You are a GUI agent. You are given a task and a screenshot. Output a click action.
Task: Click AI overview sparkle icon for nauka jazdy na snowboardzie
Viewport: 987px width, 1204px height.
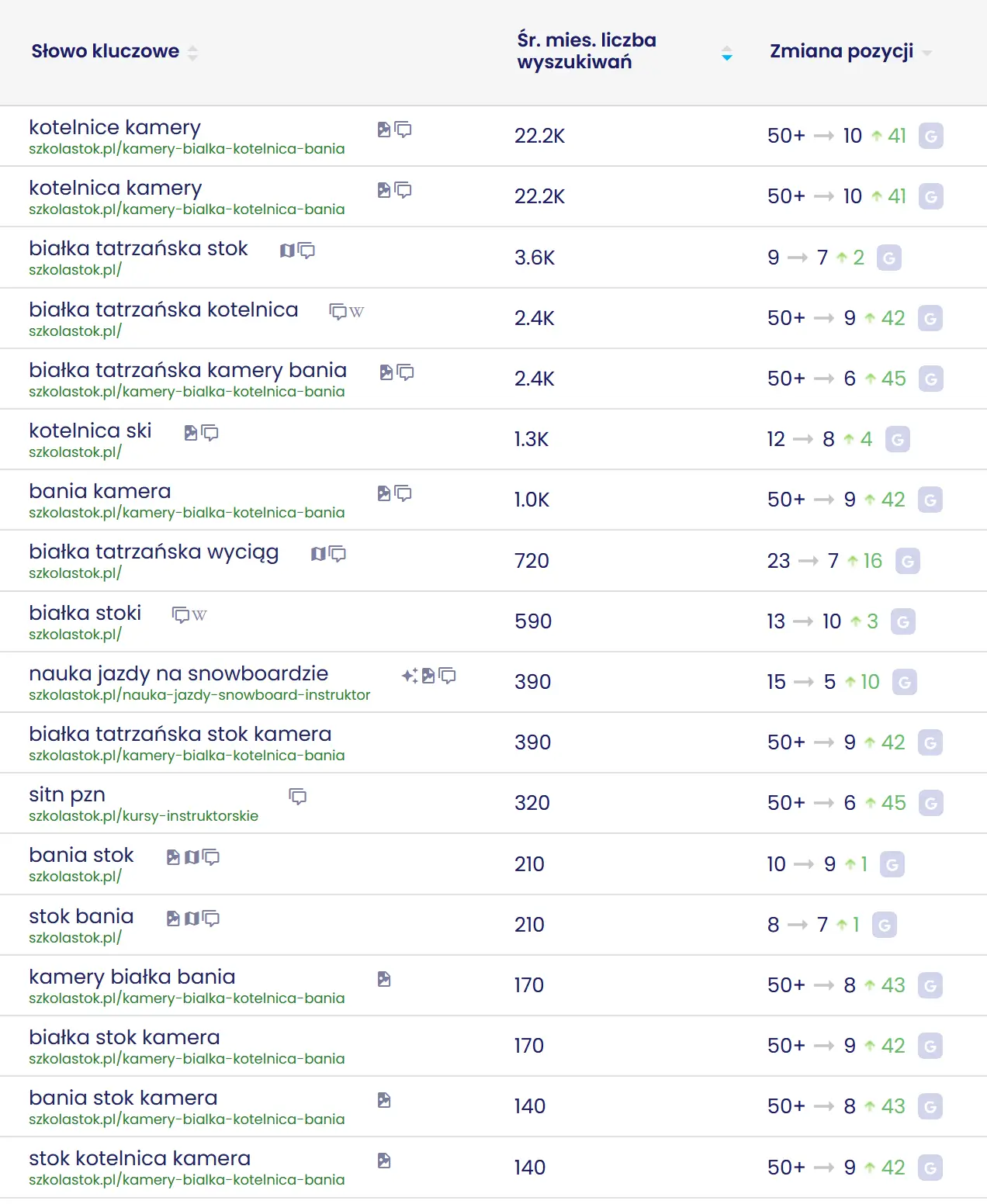(409, 676)
